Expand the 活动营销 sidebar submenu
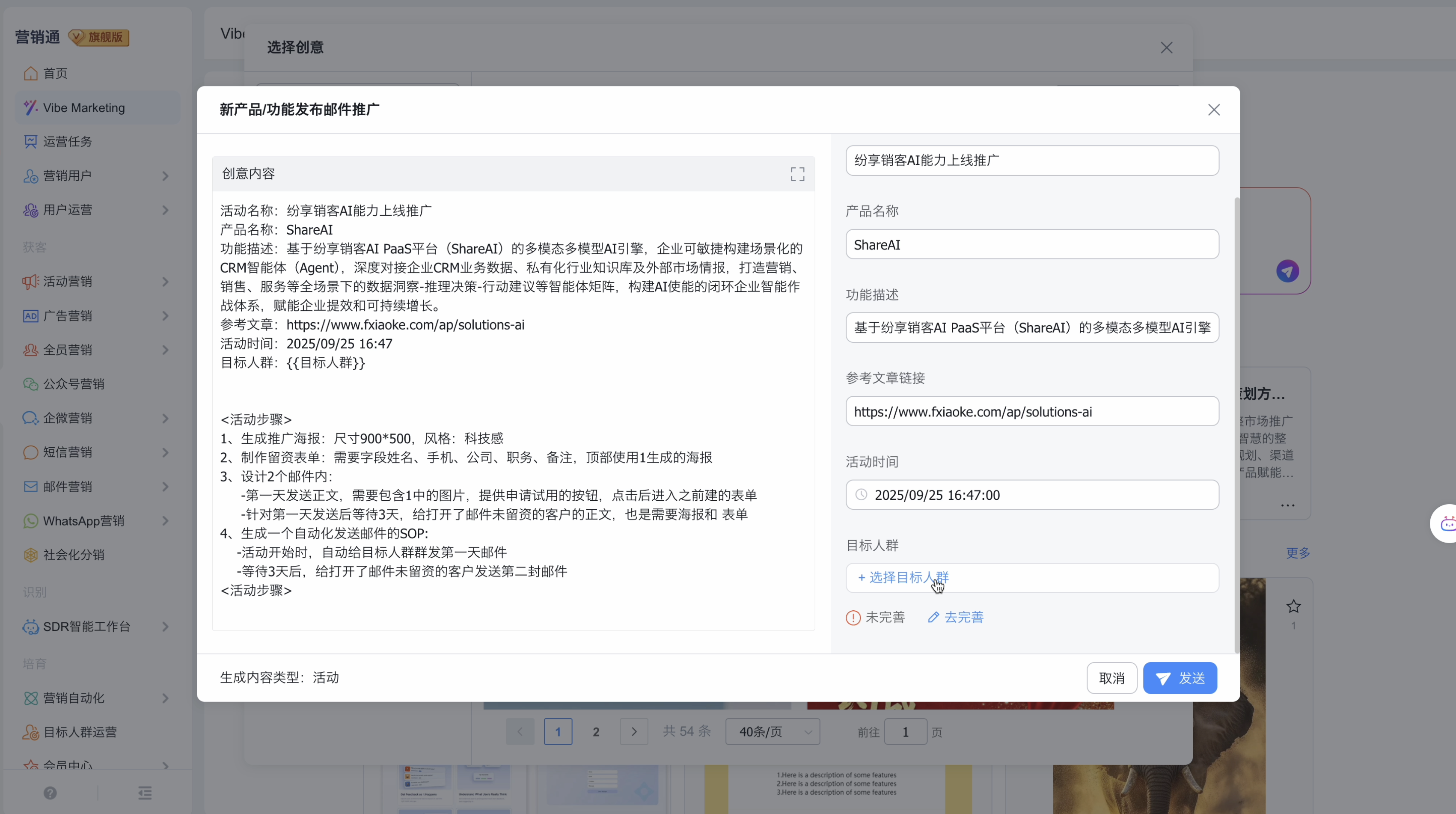The height and width of the screenshot is (814, 1456). click(165, 282)
